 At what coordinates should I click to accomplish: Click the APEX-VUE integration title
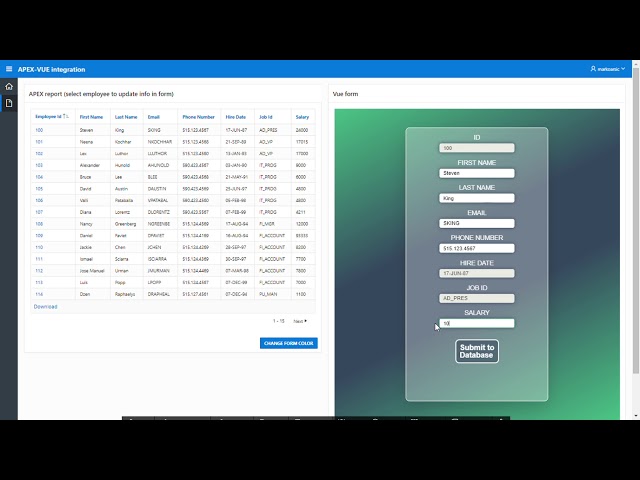[x=51, y=69]
